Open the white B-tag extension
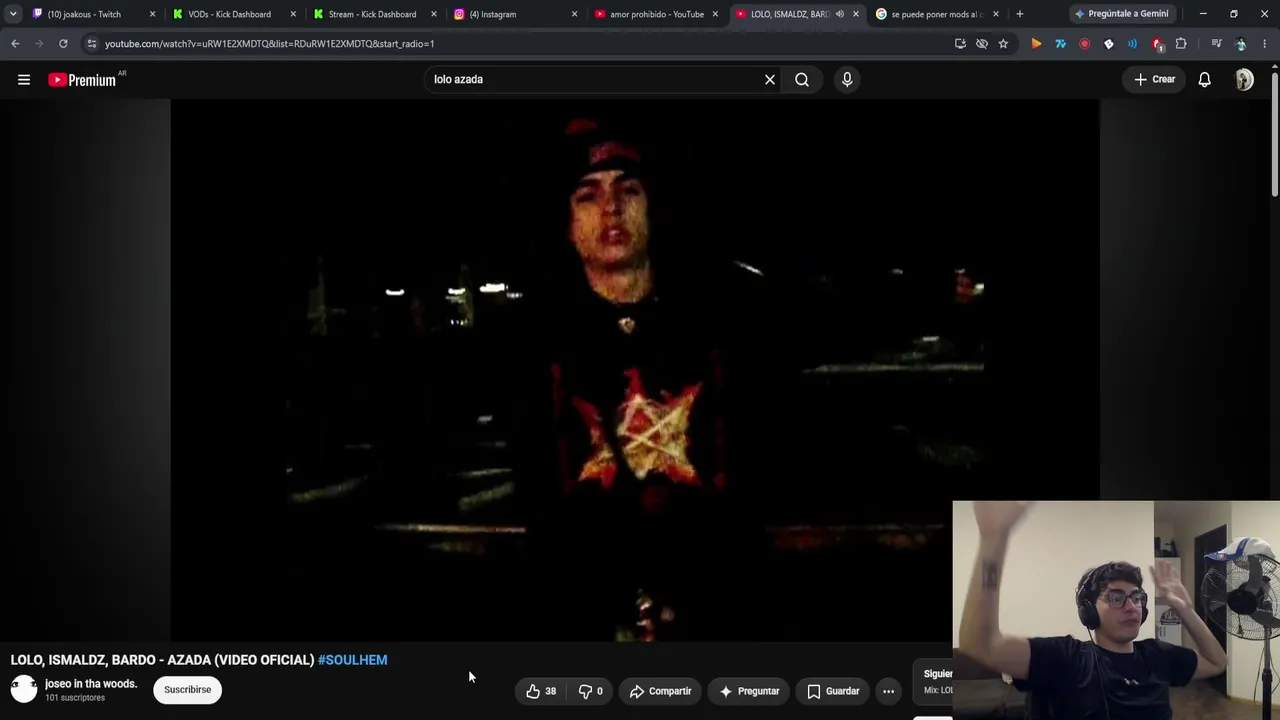1280x720 pixels. point(1108,44)
